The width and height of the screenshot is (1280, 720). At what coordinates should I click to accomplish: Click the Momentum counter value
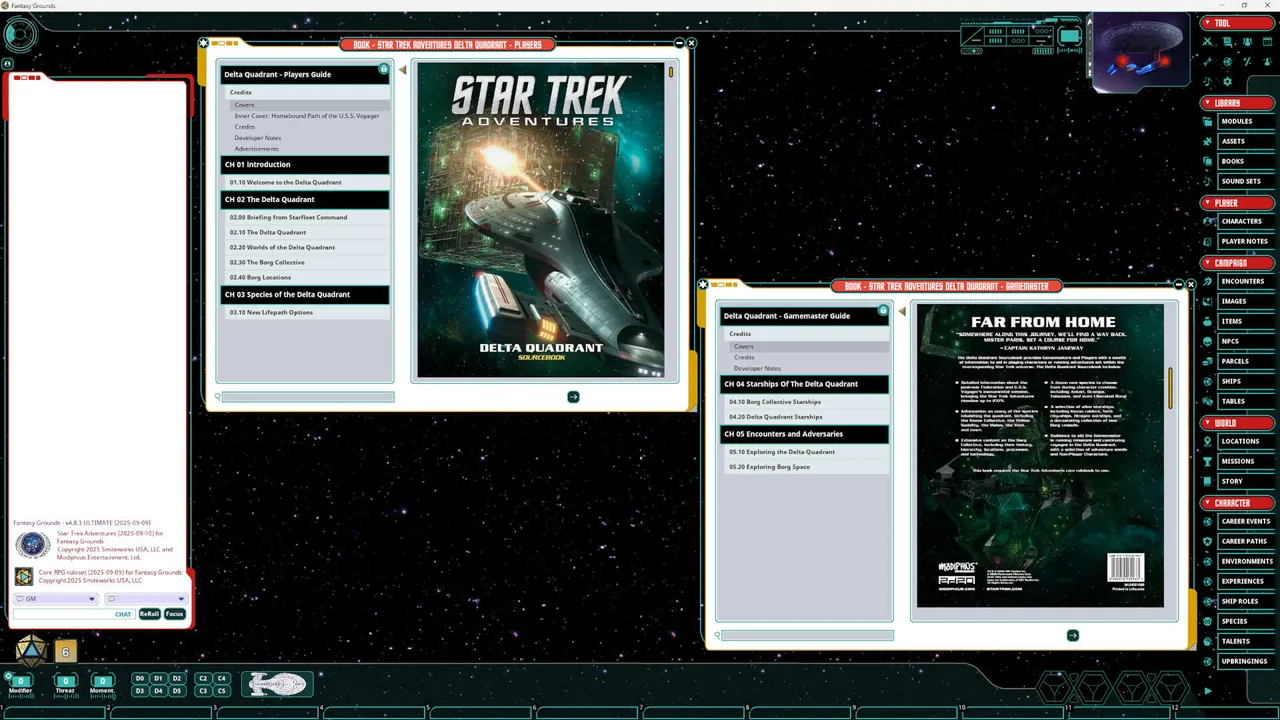click(x=102, y=681)
